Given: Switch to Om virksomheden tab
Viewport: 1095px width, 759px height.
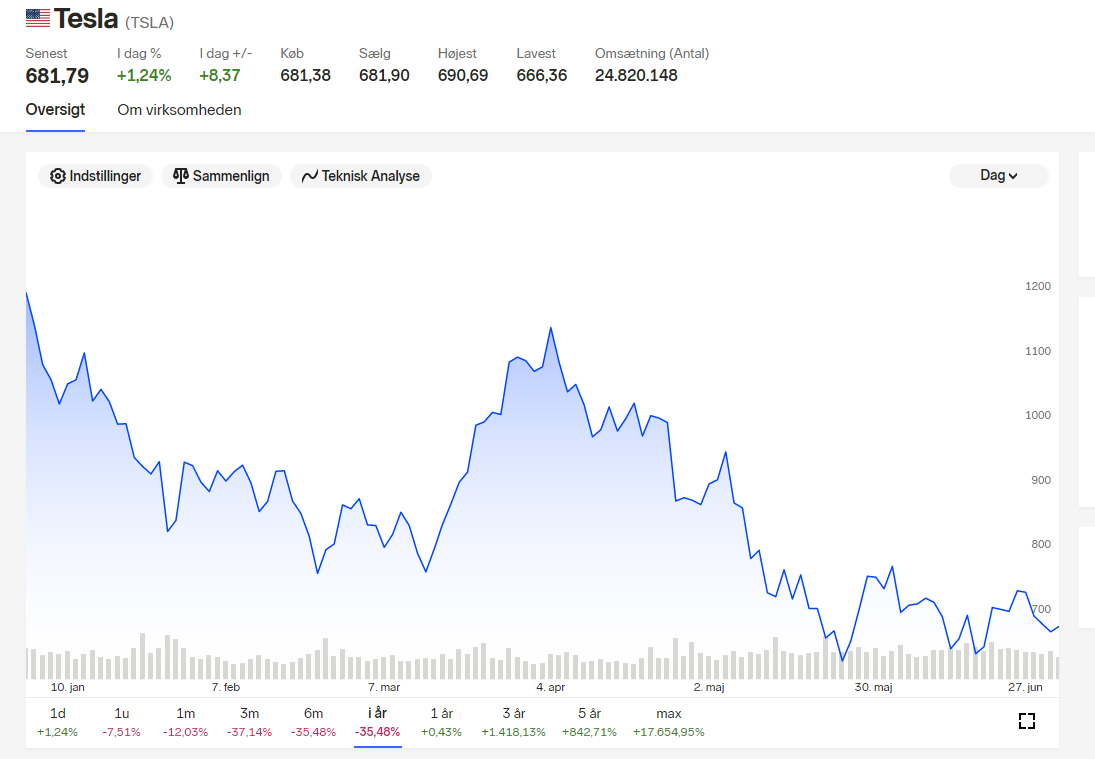Looking at the screenshot, I should click(179, 110).
